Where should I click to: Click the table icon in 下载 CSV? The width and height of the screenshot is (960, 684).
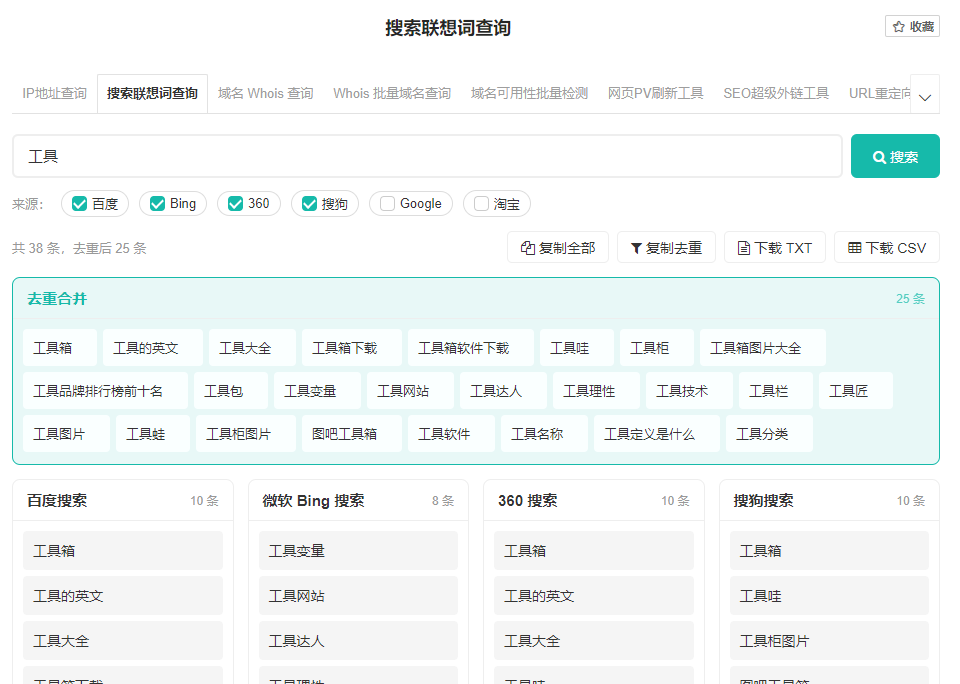(854, 247)
